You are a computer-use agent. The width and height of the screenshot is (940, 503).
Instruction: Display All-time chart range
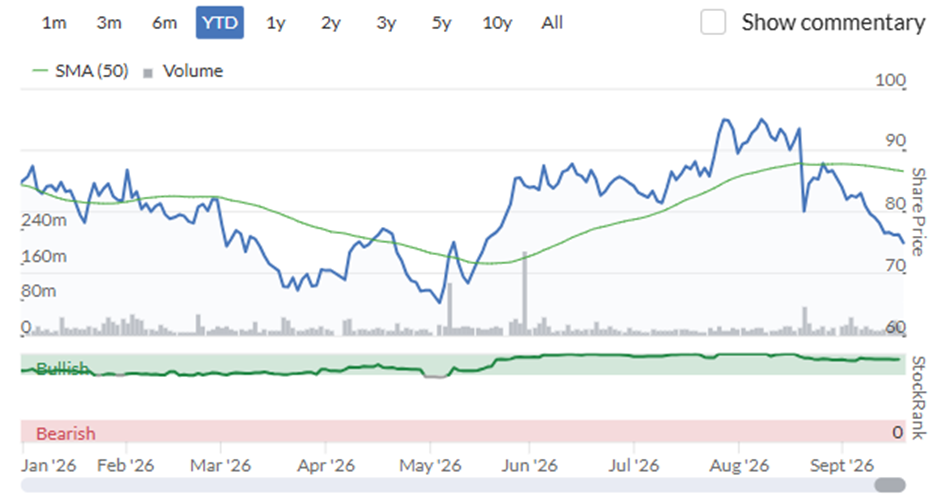pyautogui.click(x=552, y=23)
